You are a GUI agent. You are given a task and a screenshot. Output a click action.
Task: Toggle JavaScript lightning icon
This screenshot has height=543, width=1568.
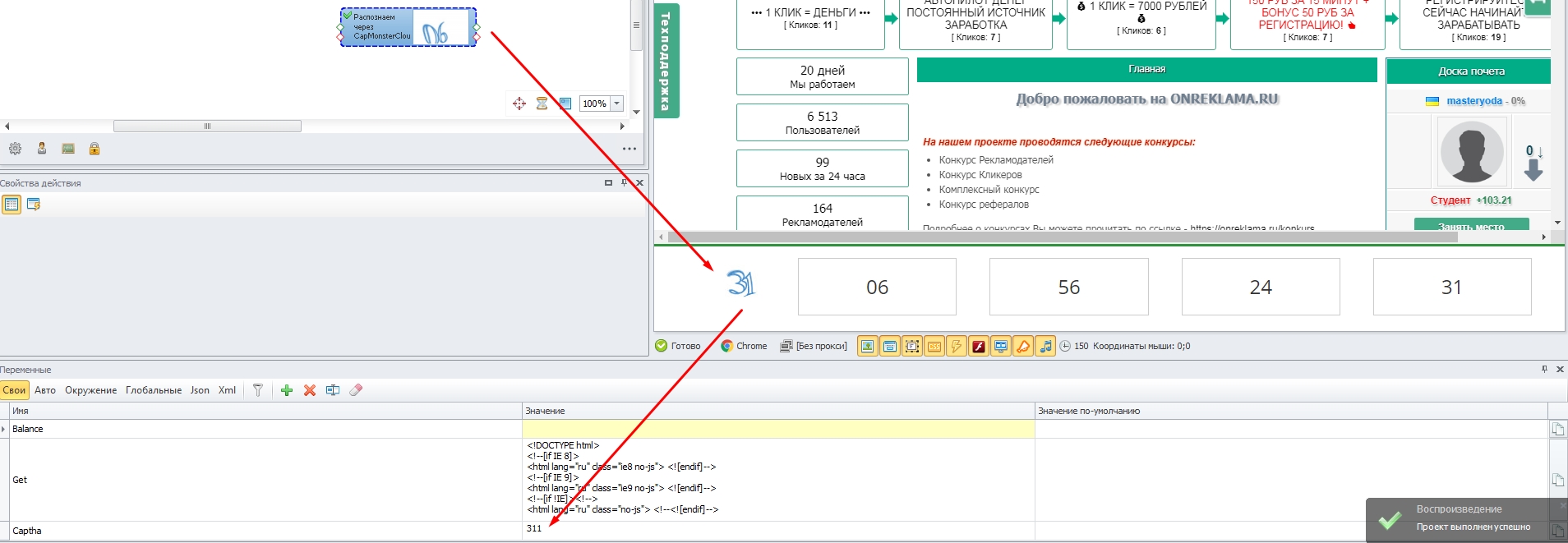click(957, 346)
